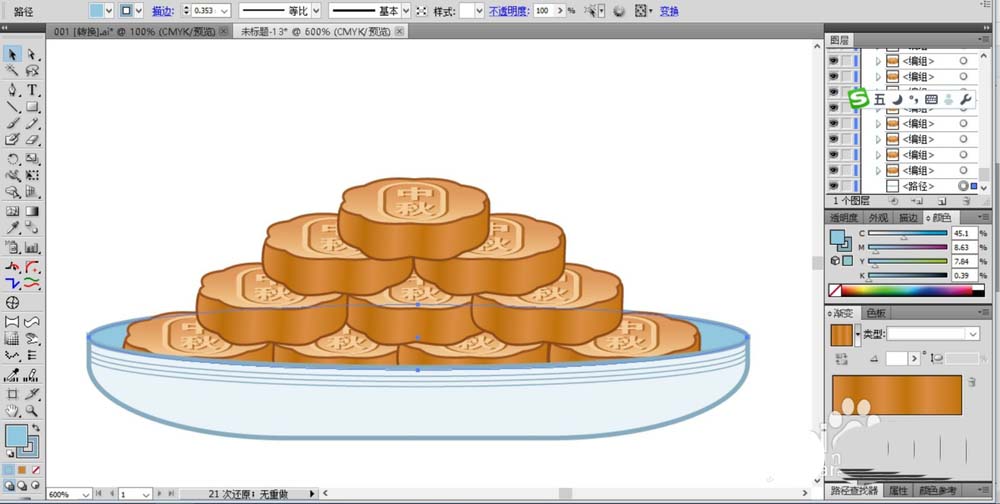The width and height of the screenshot is (1000, 504).
Task: Select the Zoom magnifier tool
Action: (32, 410)
